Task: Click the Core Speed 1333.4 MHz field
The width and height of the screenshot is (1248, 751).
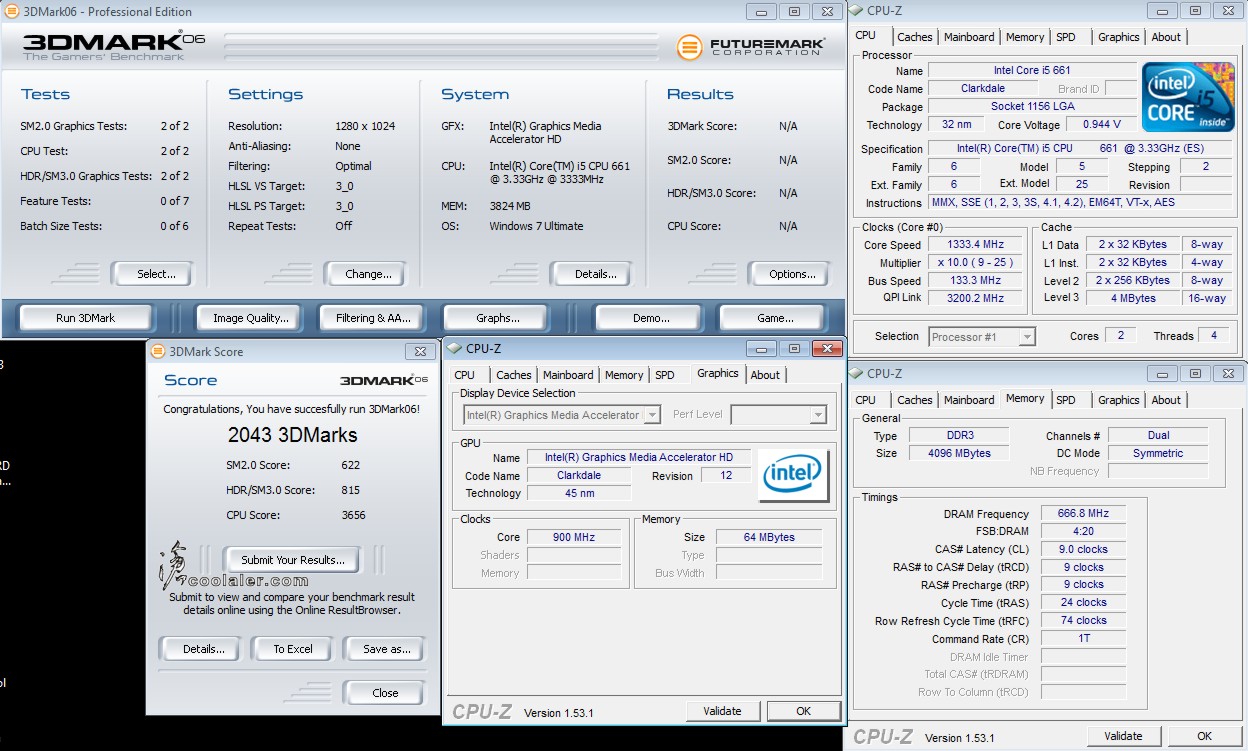Action: pyautogui.click(x=977, y=245)
